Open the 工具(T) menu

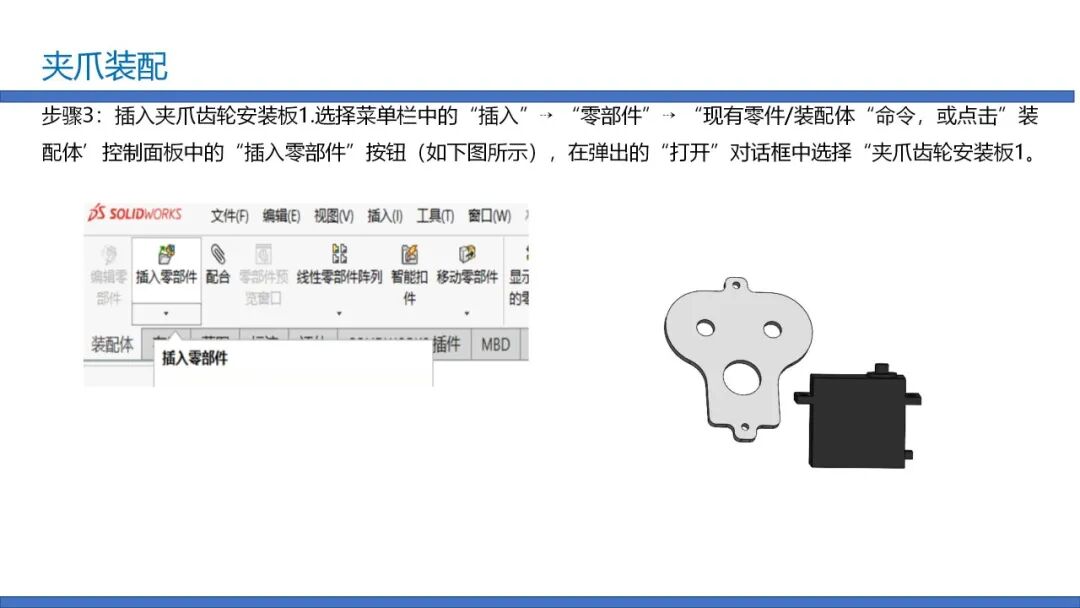click(435, 216)
